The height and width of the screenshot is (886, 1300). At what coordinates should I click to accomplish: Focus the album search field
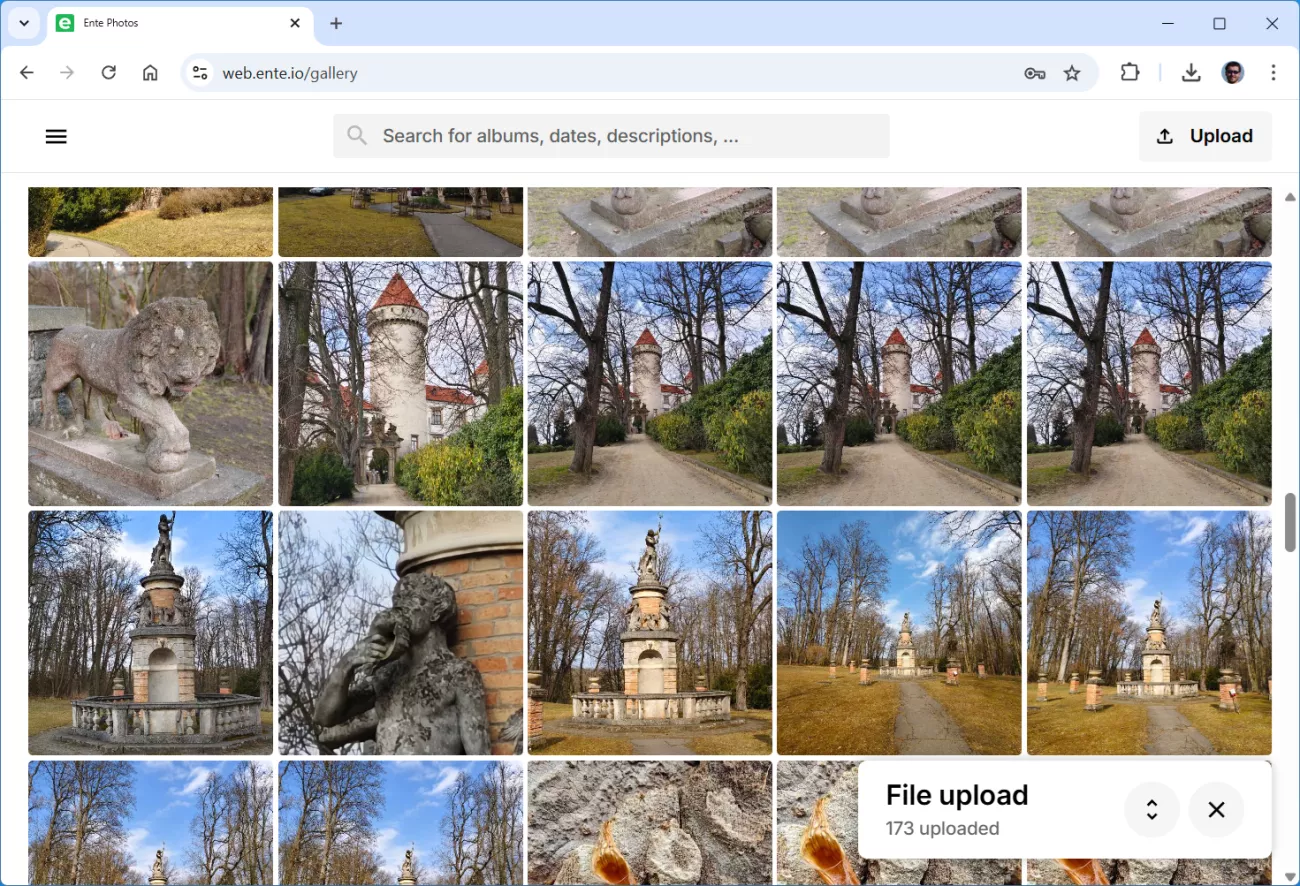click(x=610, y=136)
